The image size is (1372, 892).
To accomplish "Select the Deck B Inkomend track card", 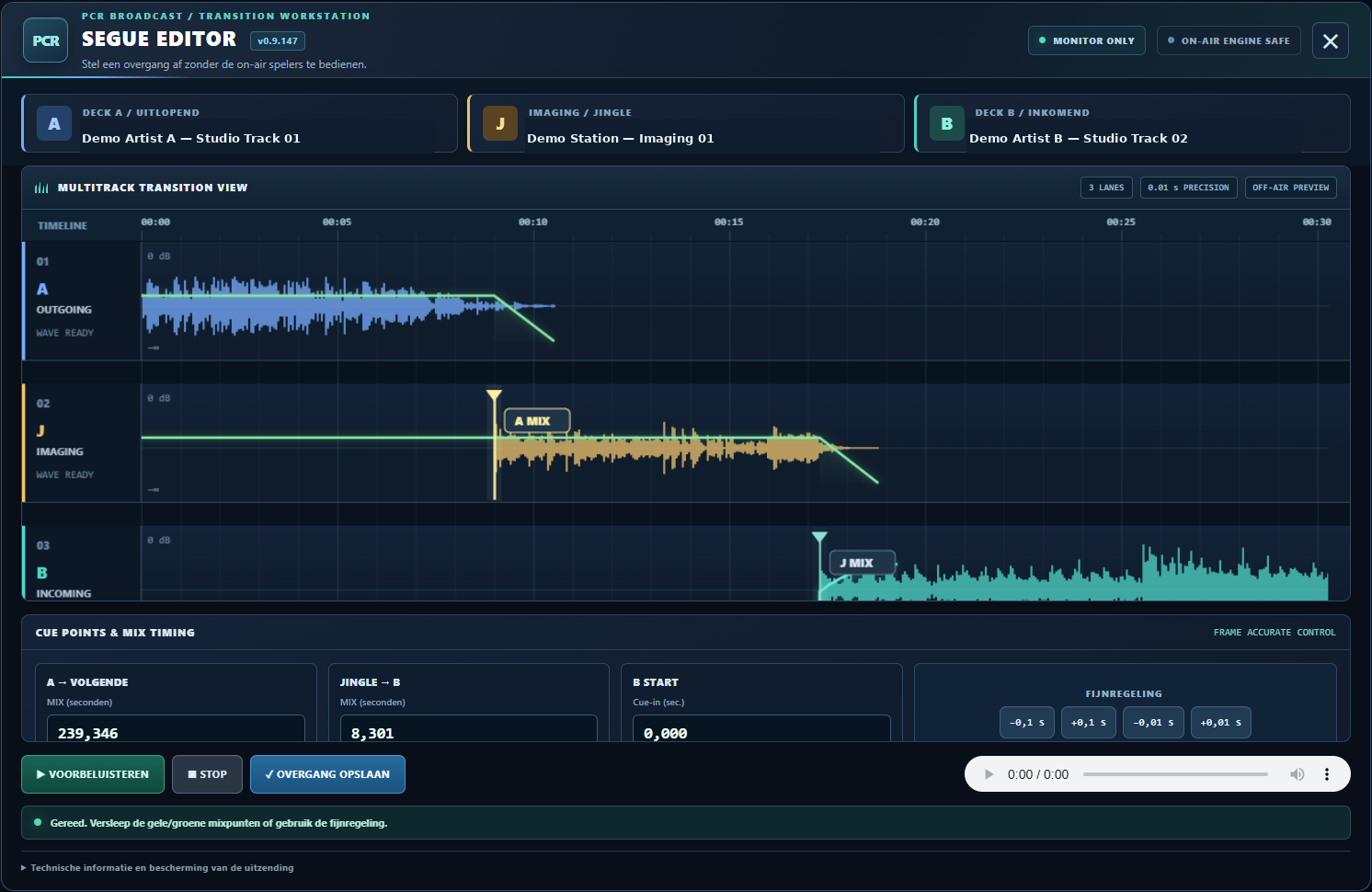I will tap(1132, 123).
